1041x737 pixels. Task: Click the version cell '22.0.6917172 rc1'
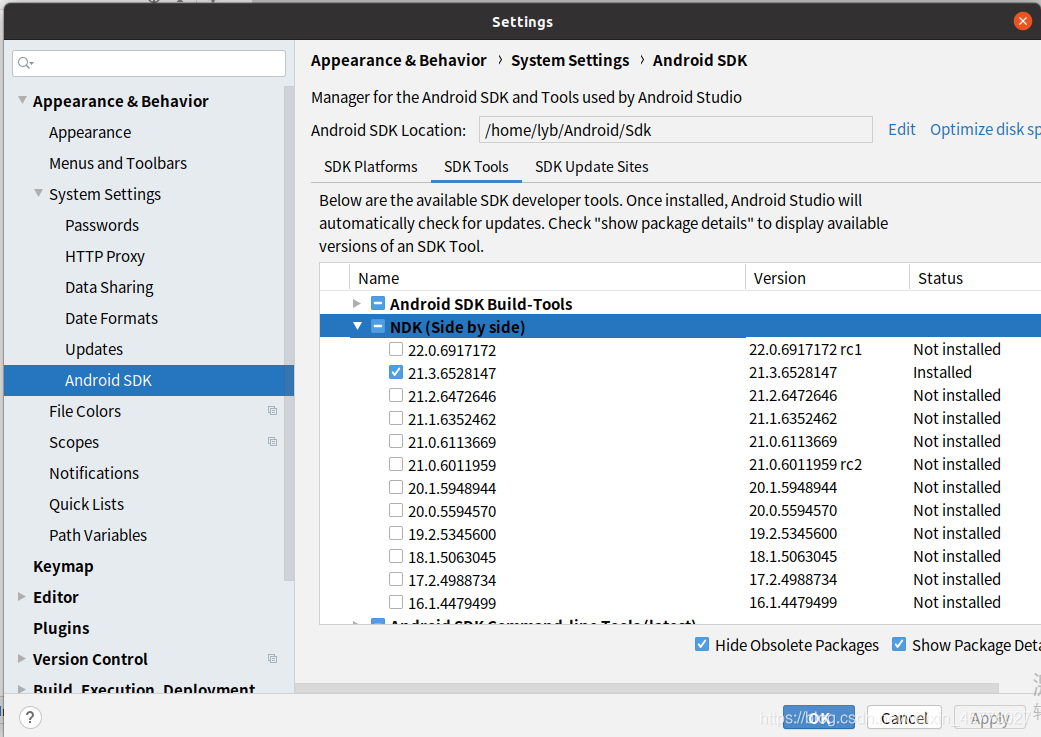(x=805, y=349)
